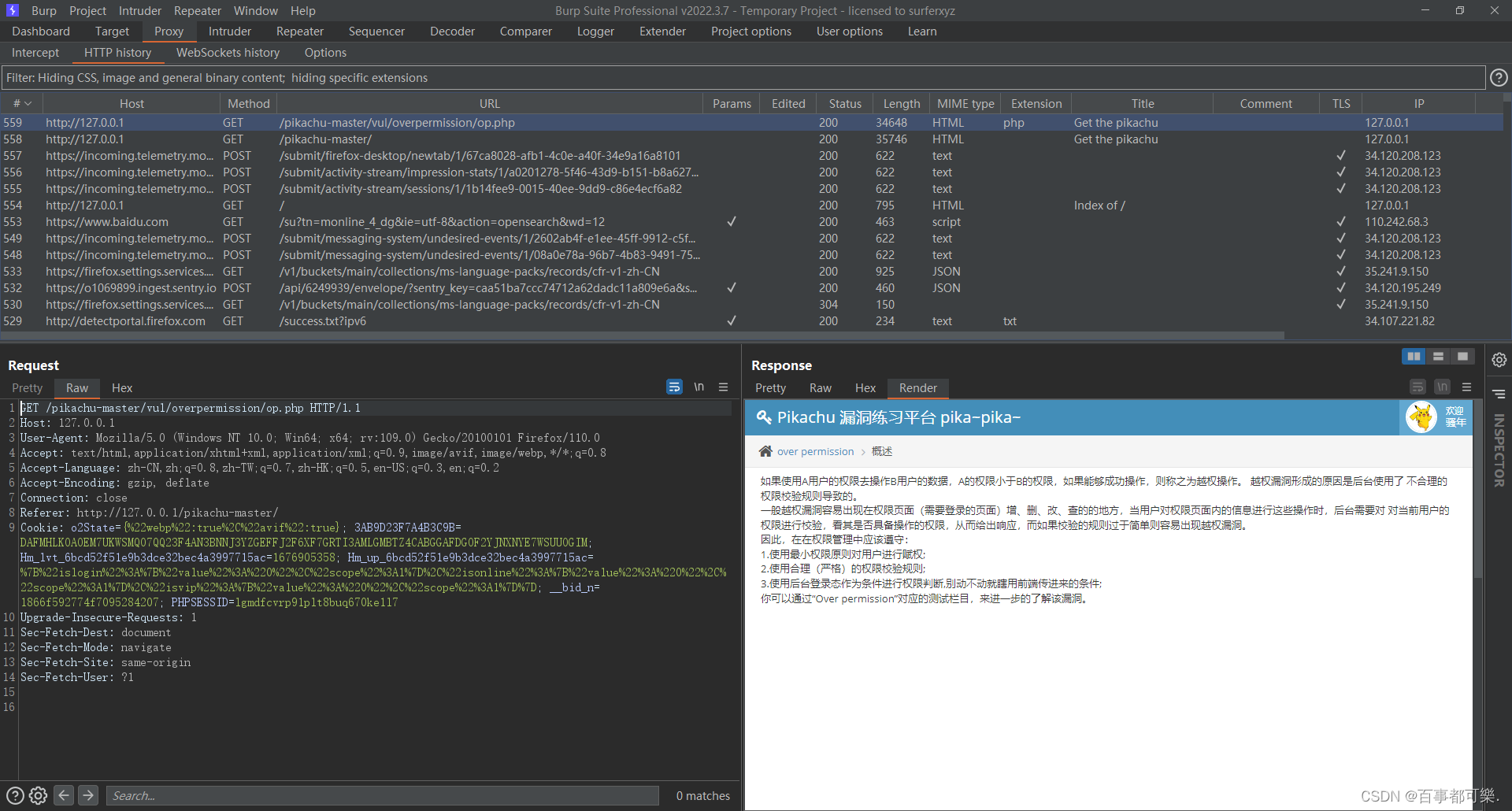1512x811 pixels.
Task: Toggle word wrap icon in Request panel
Action: [674, 387]
